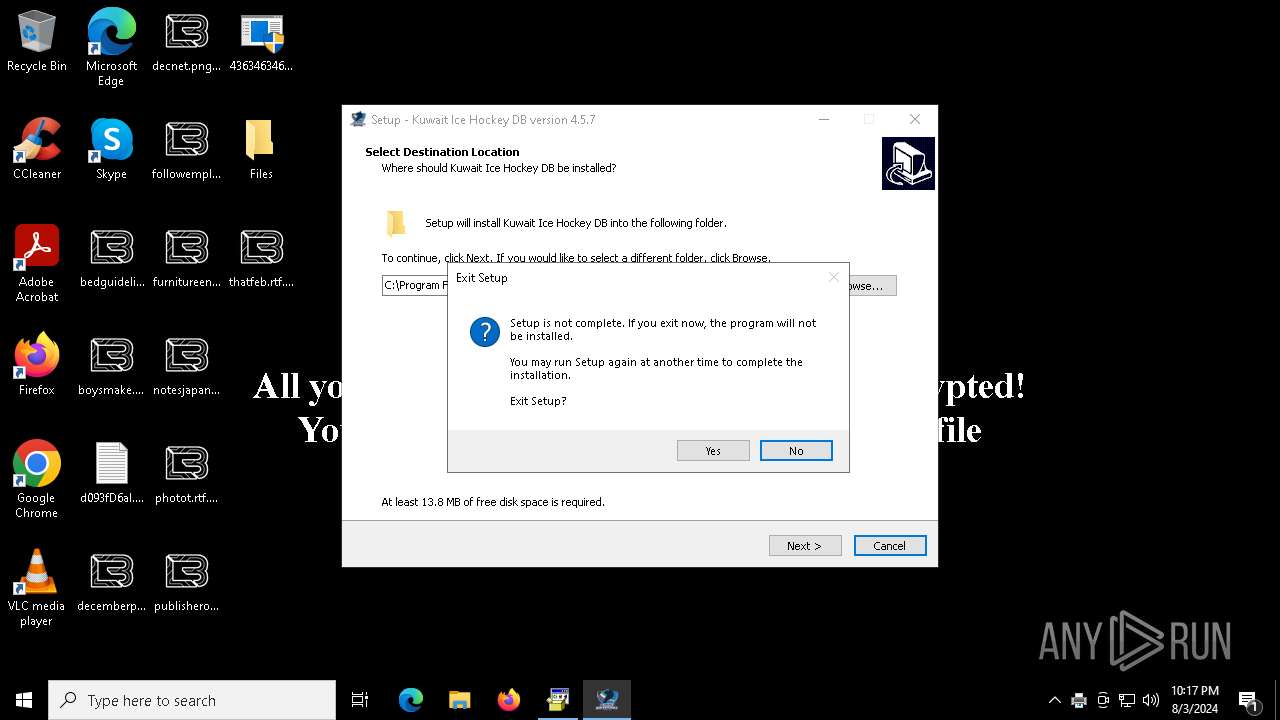This screenshot has height=720, width=1280.
Task: Show hidden system tray icons
Action: 1054,700
